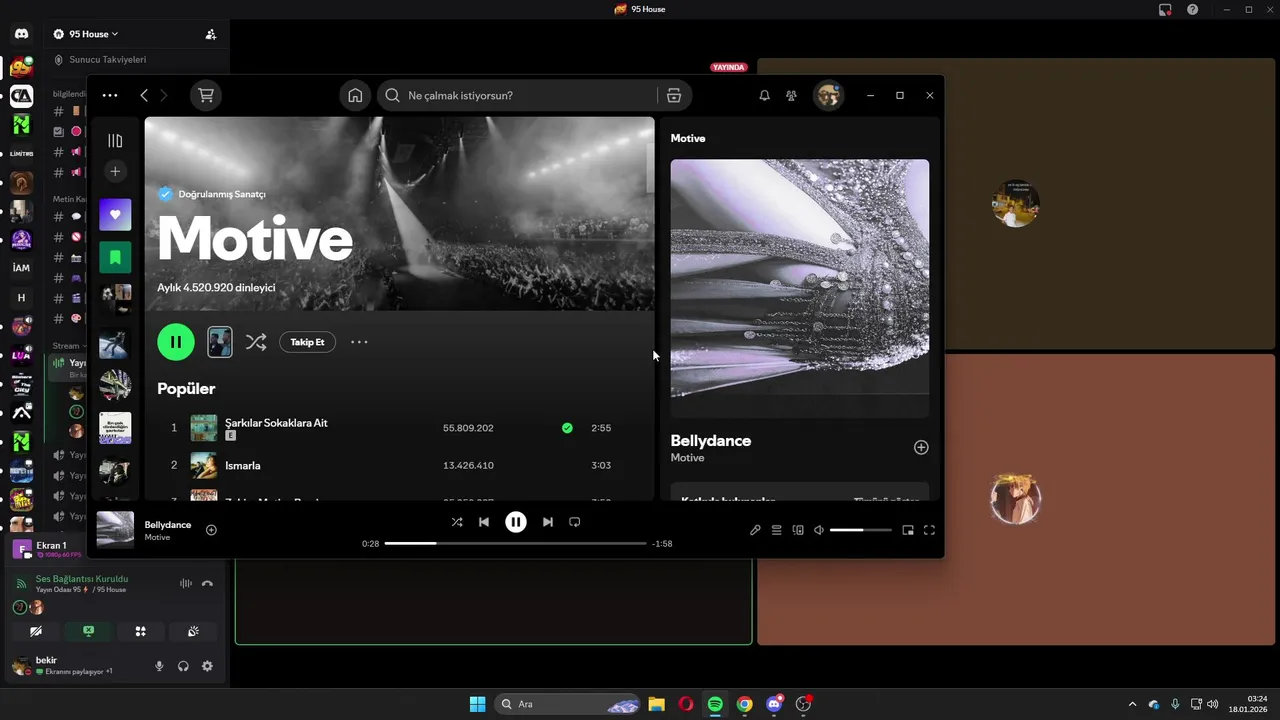
Task: Open Discord user settings gear
Action: 207,666
